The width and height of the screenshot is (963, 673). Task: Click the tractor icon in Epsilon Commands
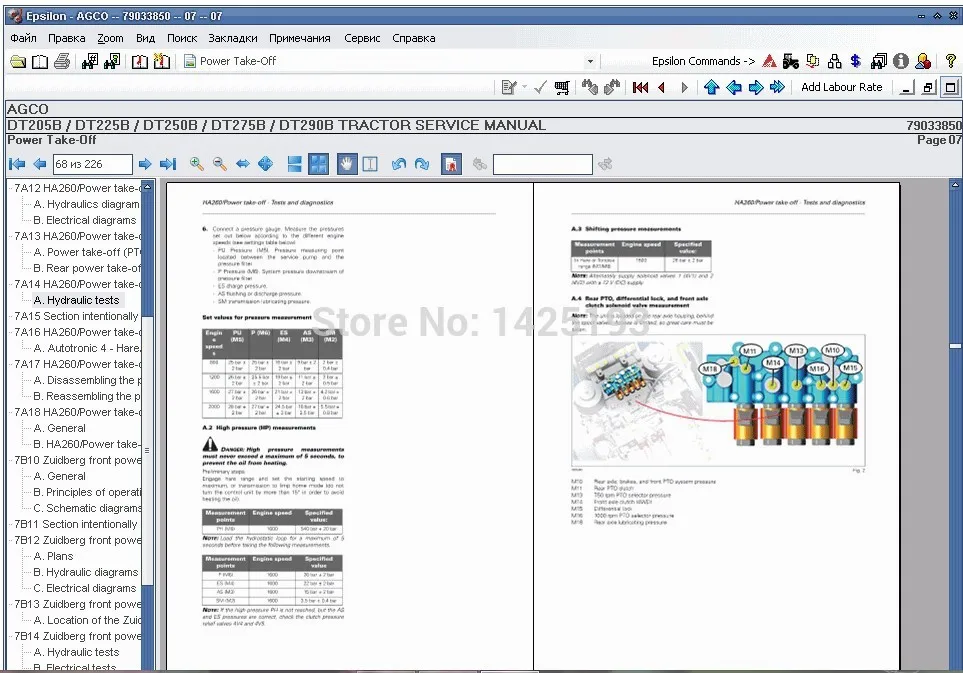coord(790,61)
